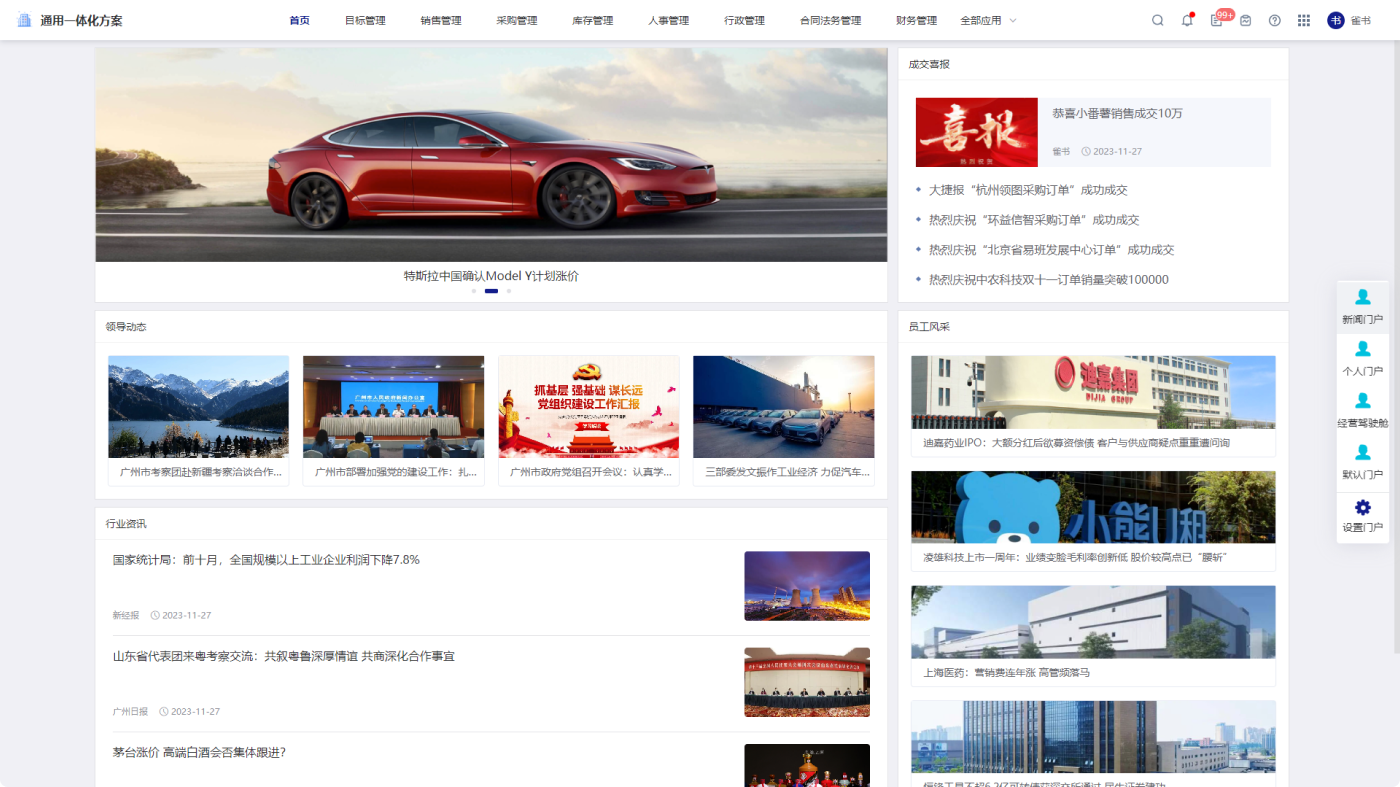This screenshot has height=787, width=1400.
Task: Open 三部委发文振作工业经济 car card
Action: coord(783,421)
